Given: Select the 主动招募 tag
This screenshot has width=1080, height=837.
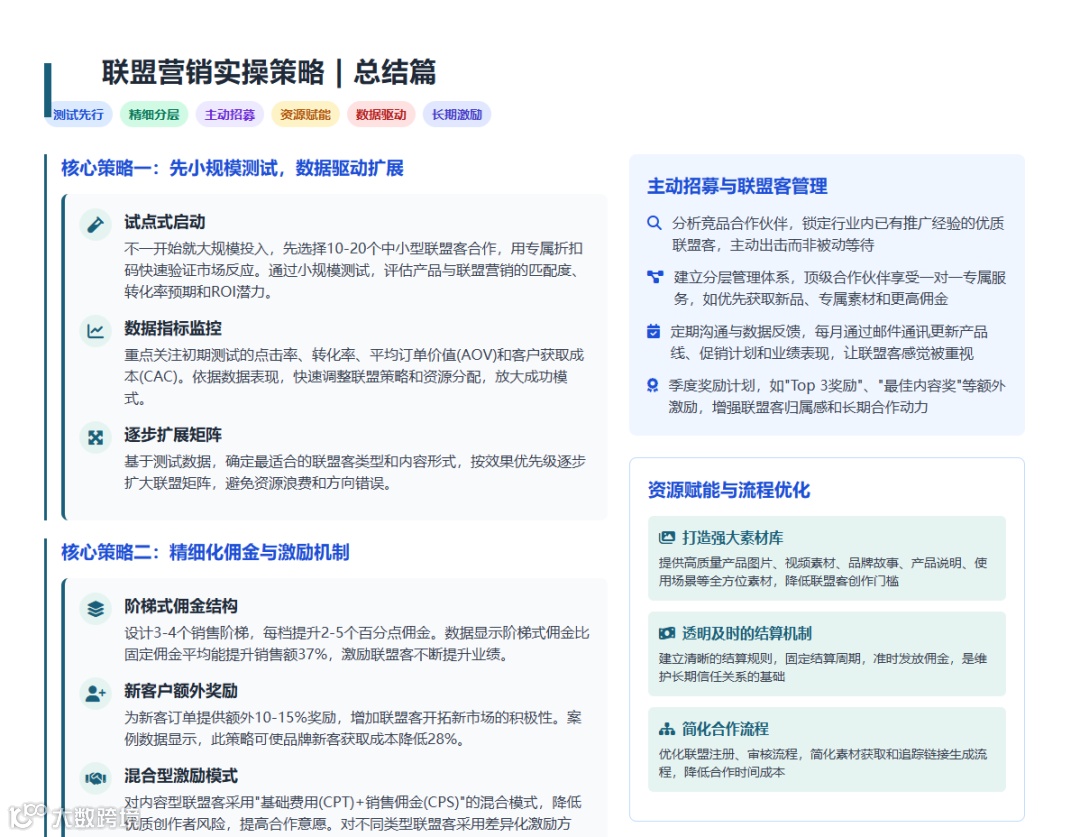Looking at the screenshot, I should click(x=229, y=114).
